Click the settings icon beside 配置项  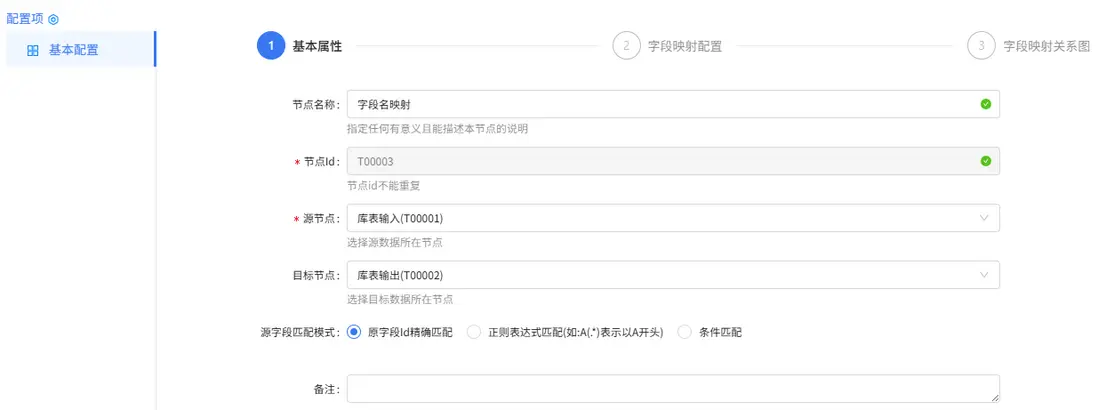(x=54, y=19)
